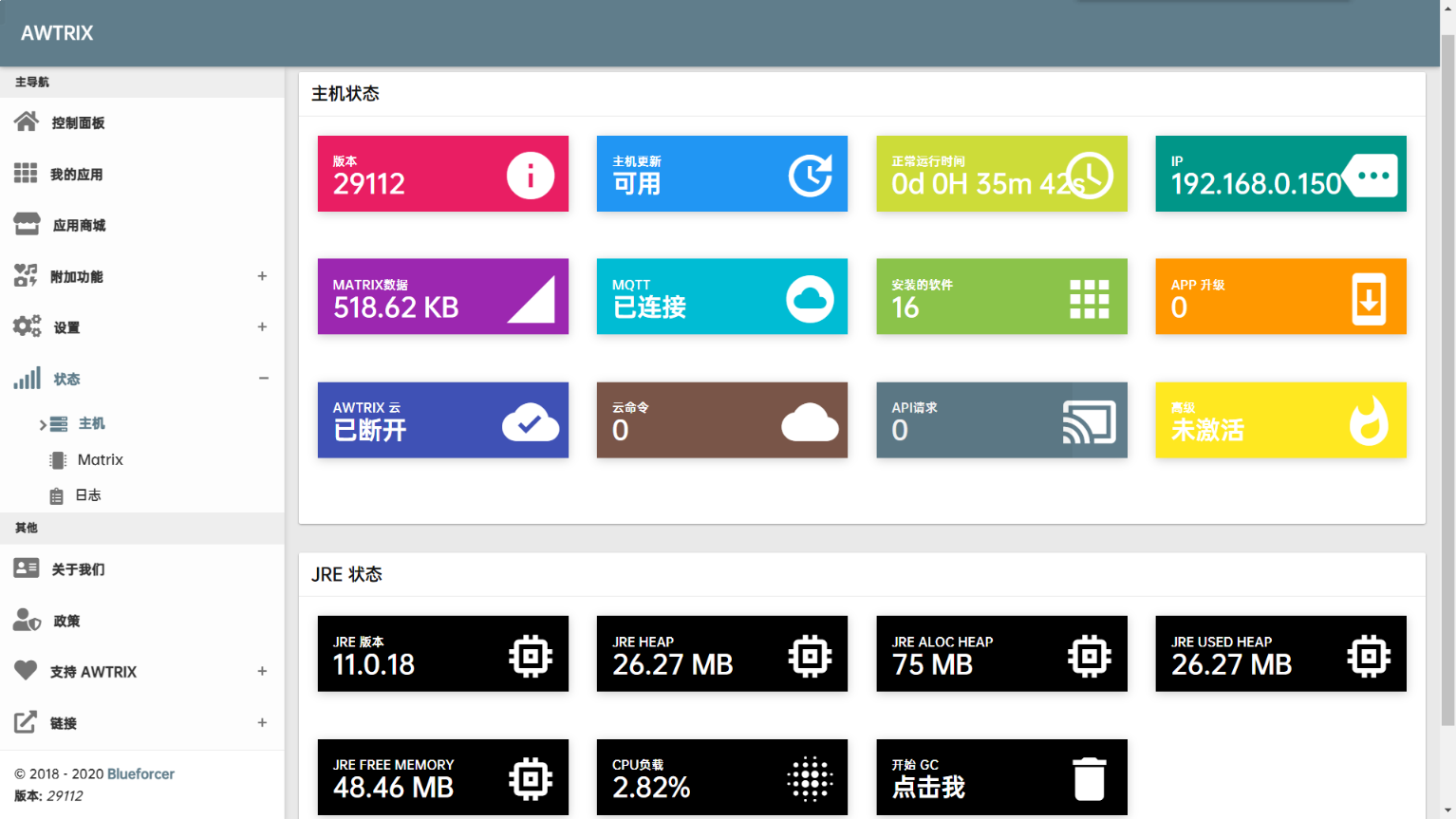Click the gears icon beside 设置

tap(27, 326)
